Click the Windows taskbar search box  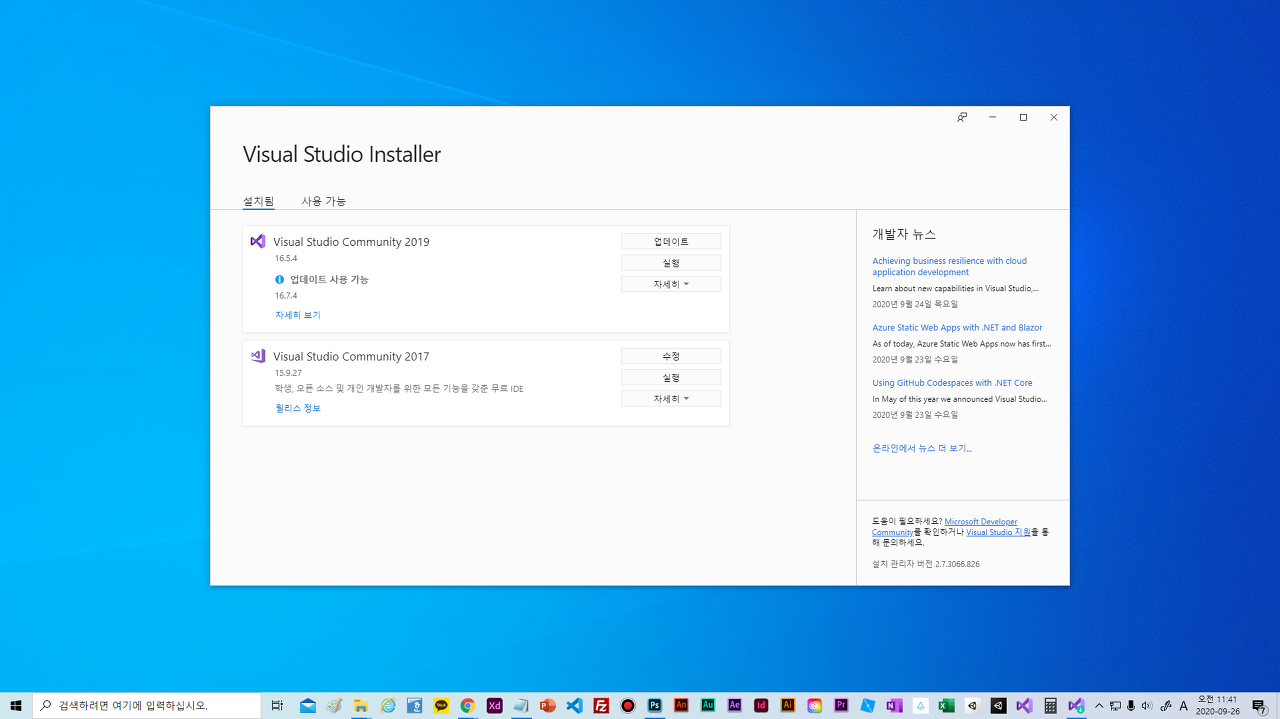click(147, 705)
